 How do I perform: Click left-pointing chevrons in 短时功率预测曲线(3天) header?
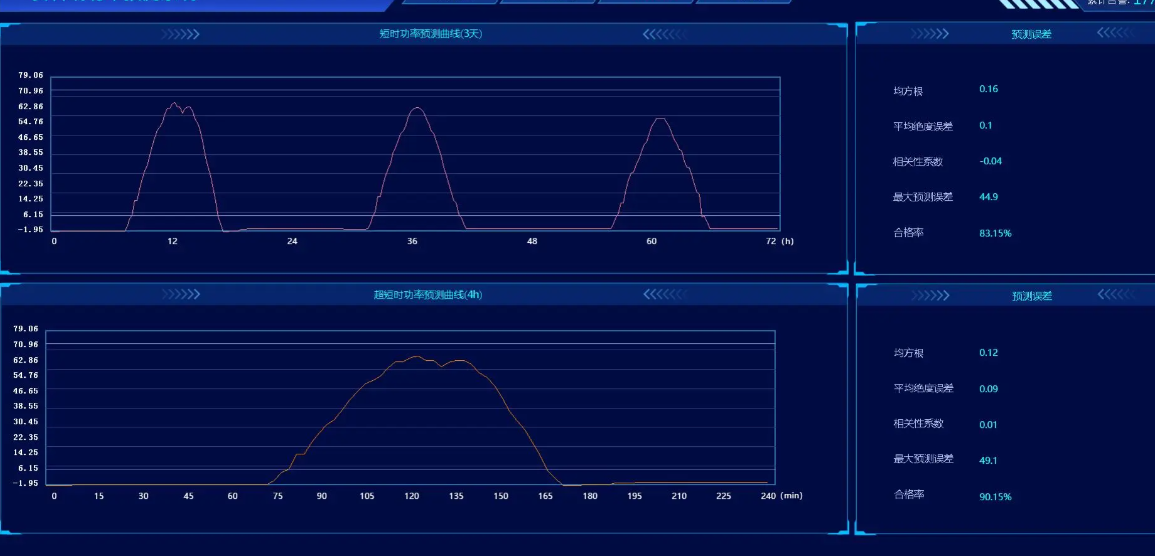tap(662, 34)
